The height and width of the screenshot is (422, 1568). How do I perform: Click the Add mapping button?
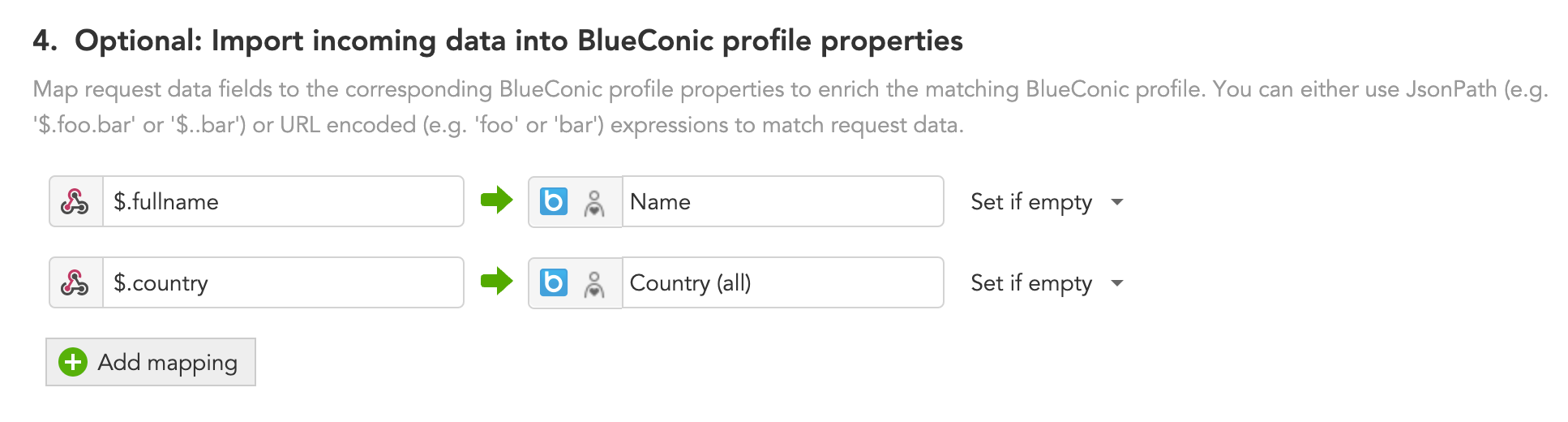(x=151, y=362)
